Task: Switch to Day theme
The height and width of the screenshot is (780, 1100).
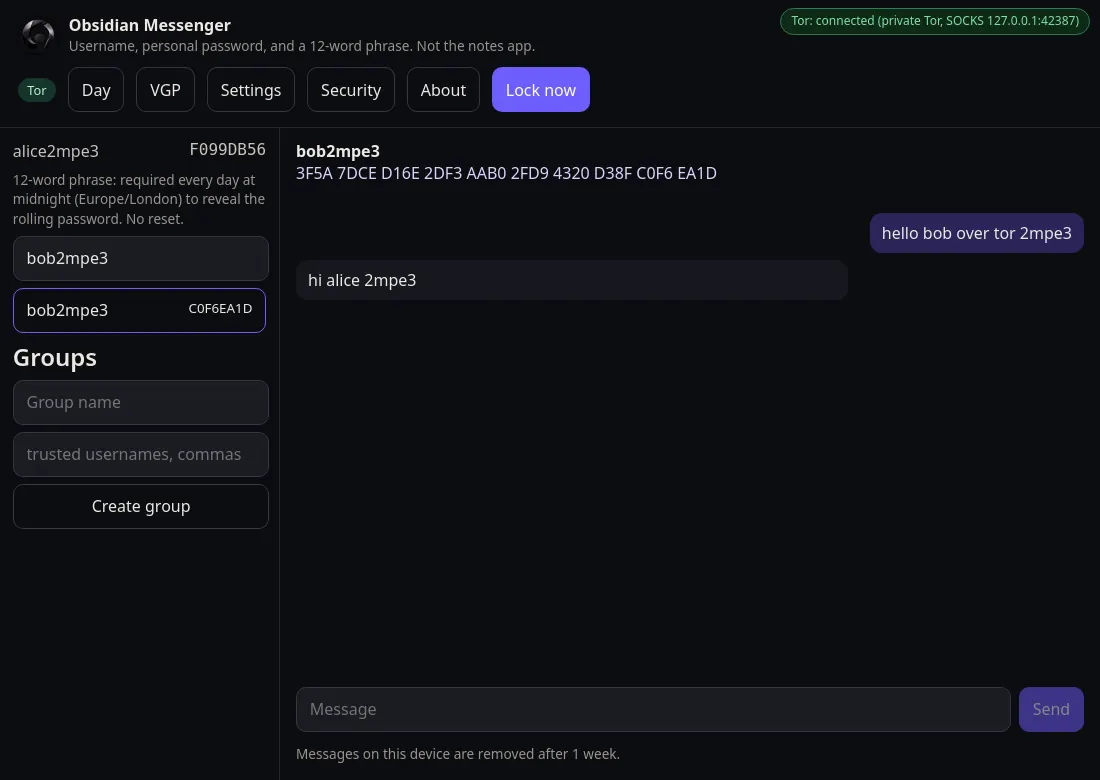Action: [x=96, y=90]
